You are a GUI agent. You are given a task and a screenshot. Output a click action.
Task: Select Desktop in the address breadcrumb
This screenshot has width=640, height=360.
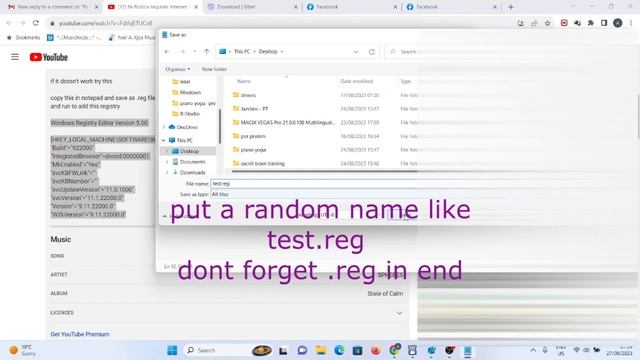(268, 52)
